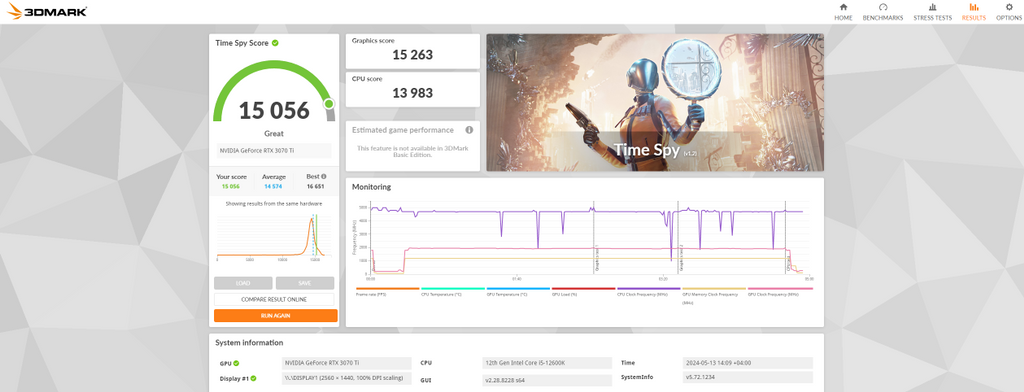Click the green GPU validation check mark
This screenshot has width=1024, height=392.
pos(236,363)
